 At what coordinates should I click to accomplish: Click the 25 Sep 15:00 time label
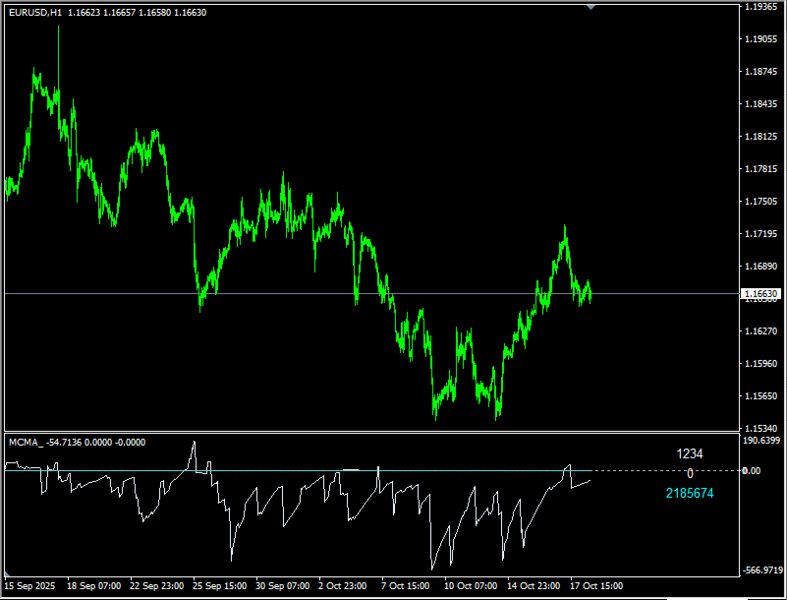220,586
